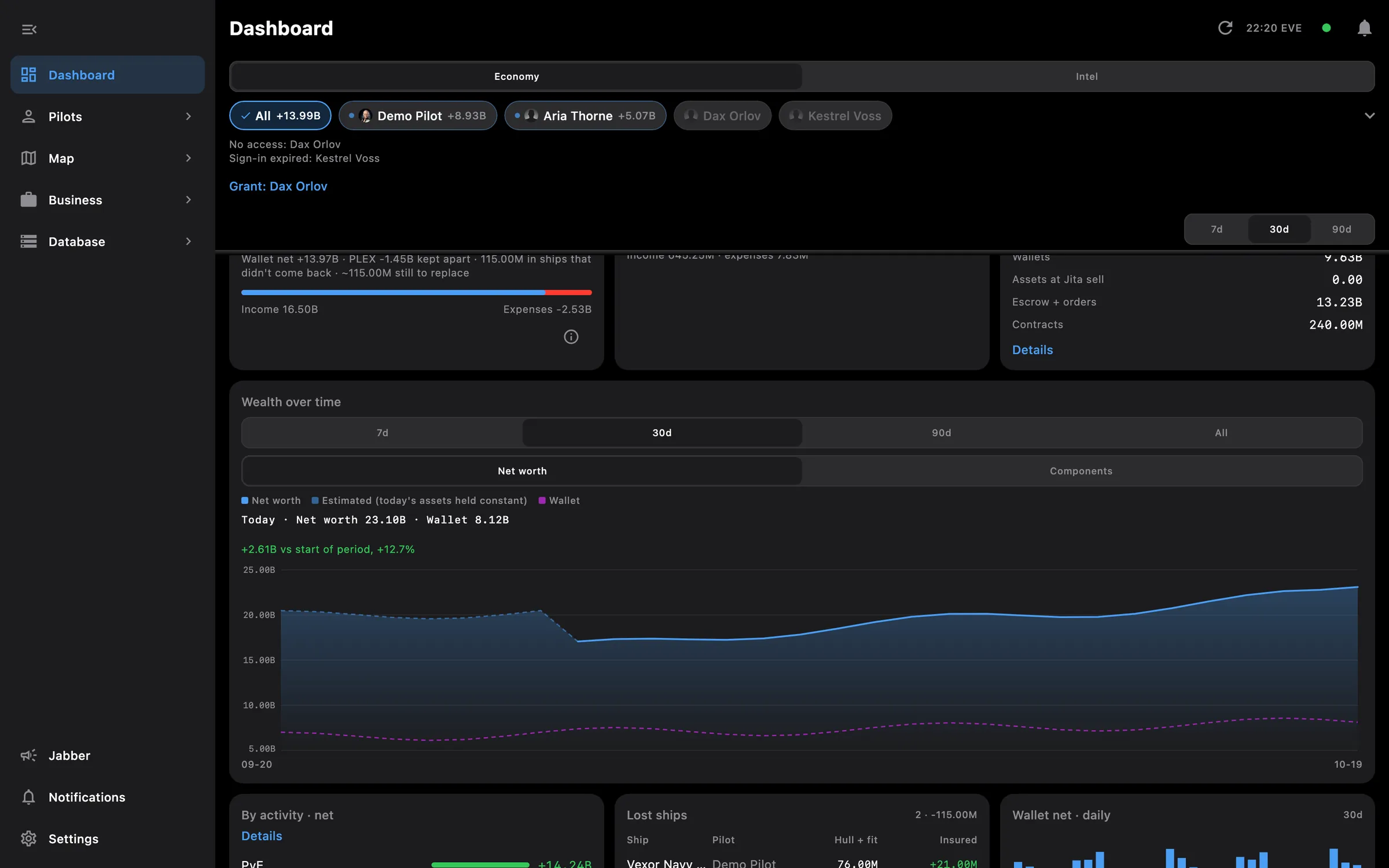Select All range in Wealth chart

point(1221,433)
